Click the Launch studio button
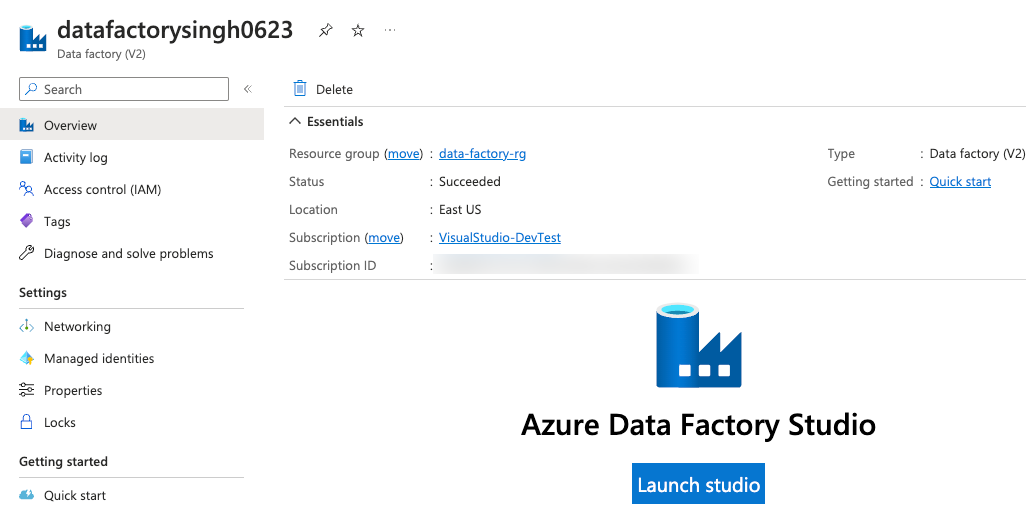 click(x=698, y=484)
